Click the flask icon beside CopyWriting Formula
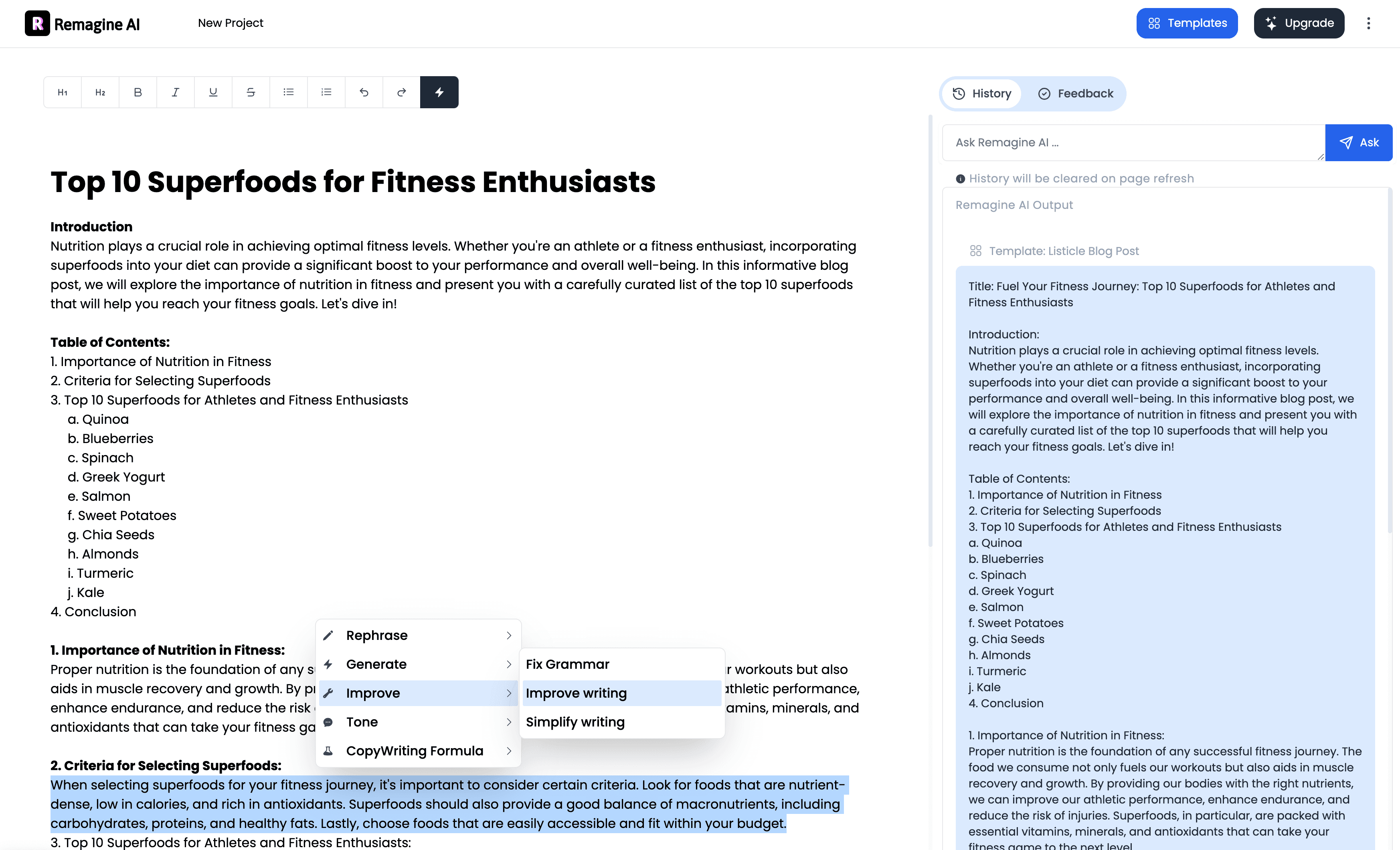This screenshot has width=1400, height=850. click(x=328, y=751)
